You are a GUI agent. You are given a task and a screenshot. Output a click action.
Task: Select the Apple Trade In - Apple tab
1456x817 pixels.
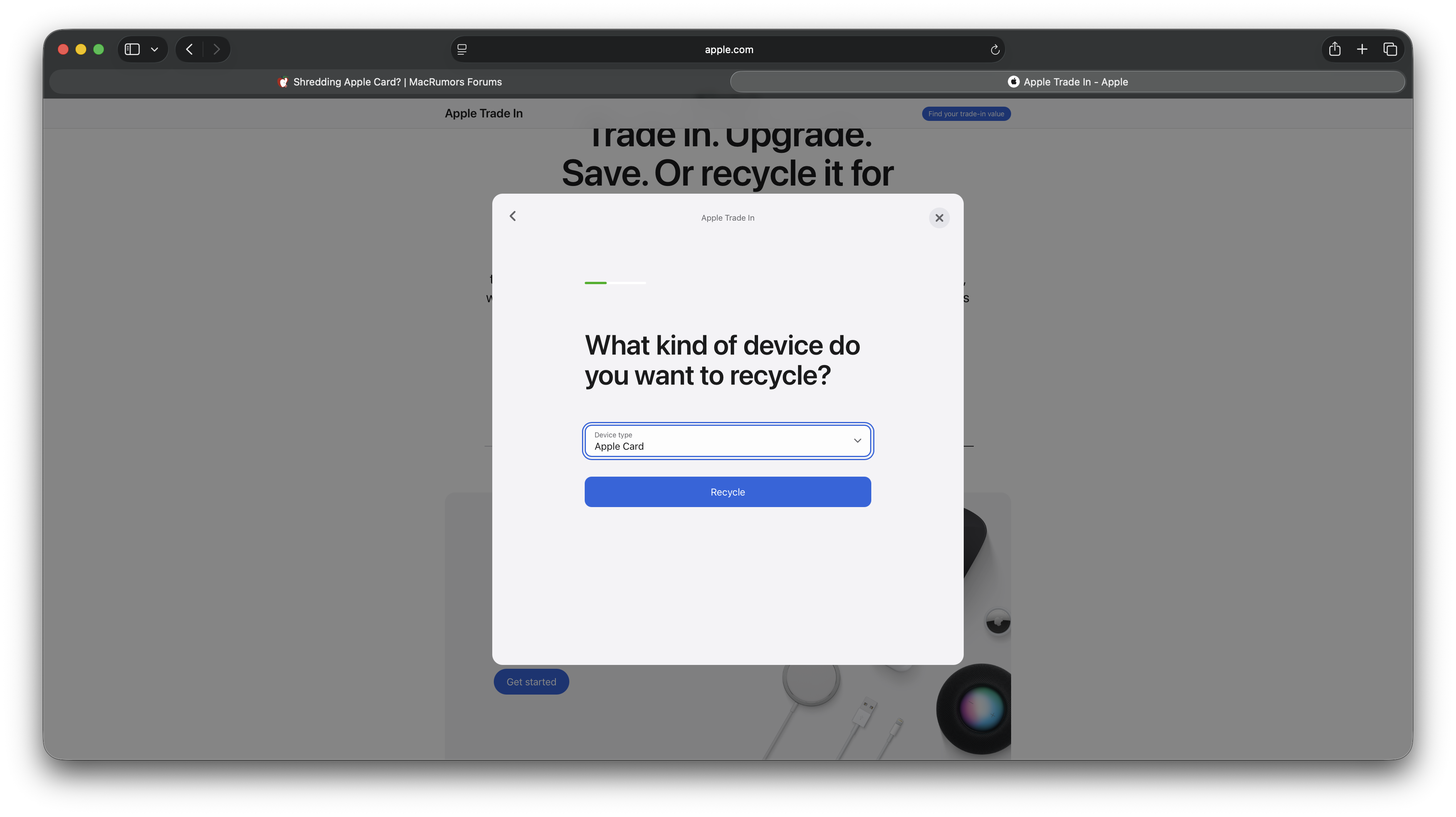click(1067, 82)
